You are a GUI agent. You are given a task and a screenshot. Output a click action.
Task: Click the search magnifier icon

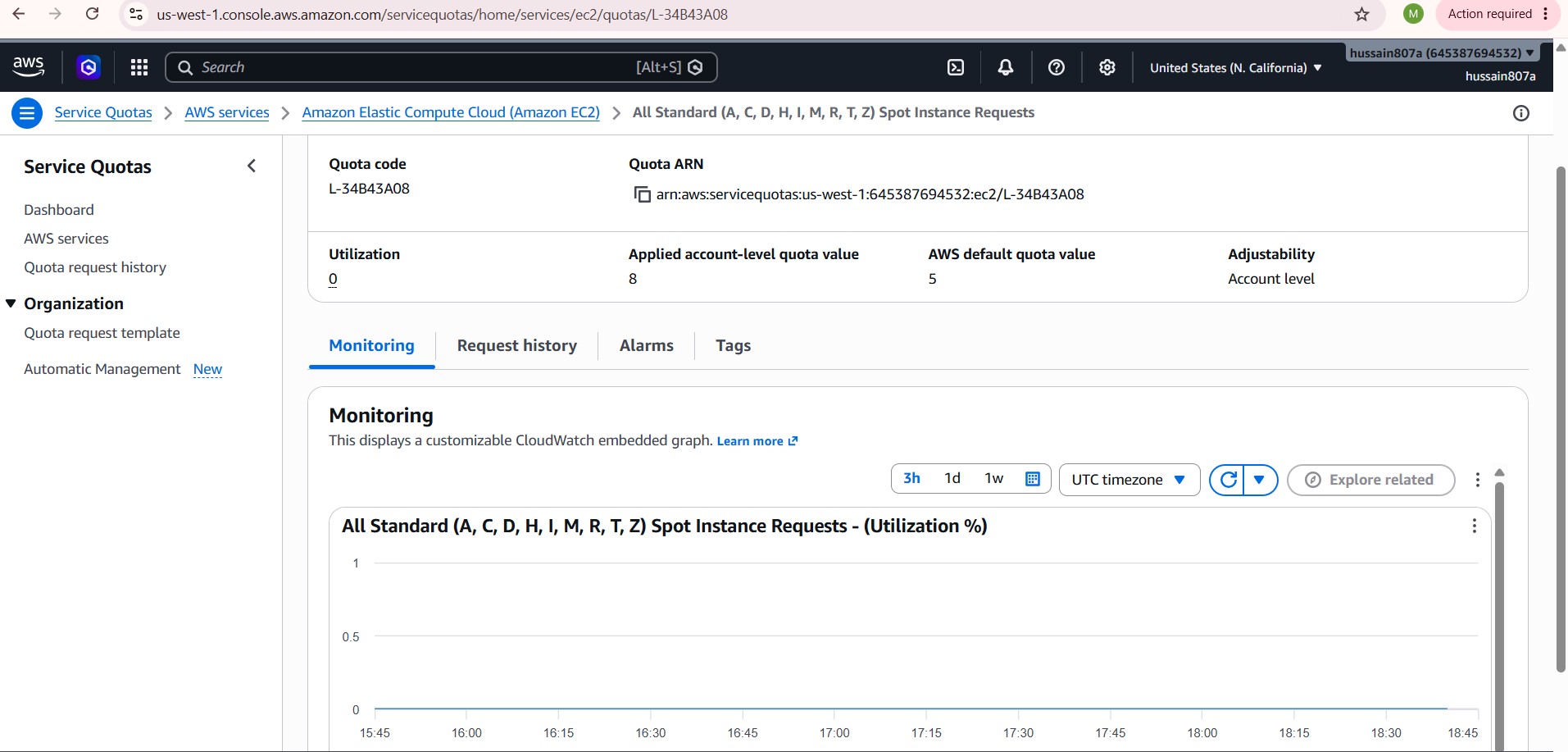click(x=185, y=67)
